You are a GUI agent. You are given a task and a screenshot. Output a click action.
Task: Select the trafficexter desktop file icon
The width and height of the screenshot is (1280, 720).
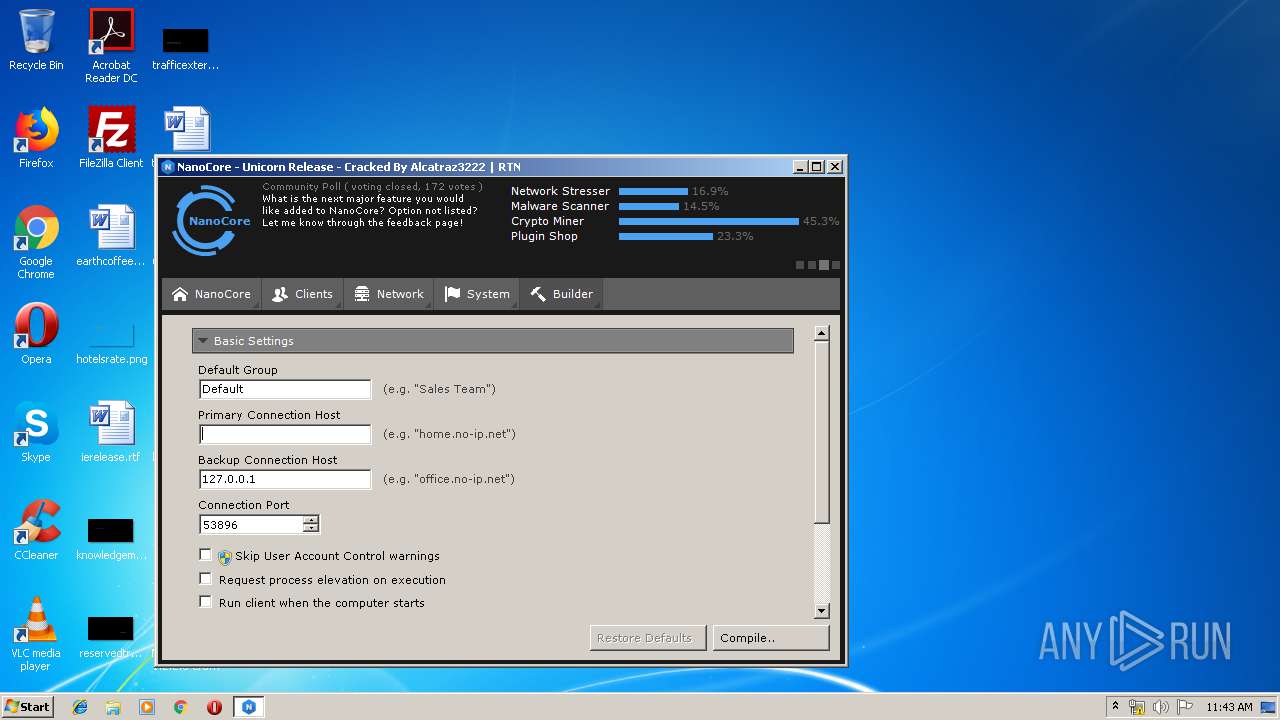tap(186, 49)
